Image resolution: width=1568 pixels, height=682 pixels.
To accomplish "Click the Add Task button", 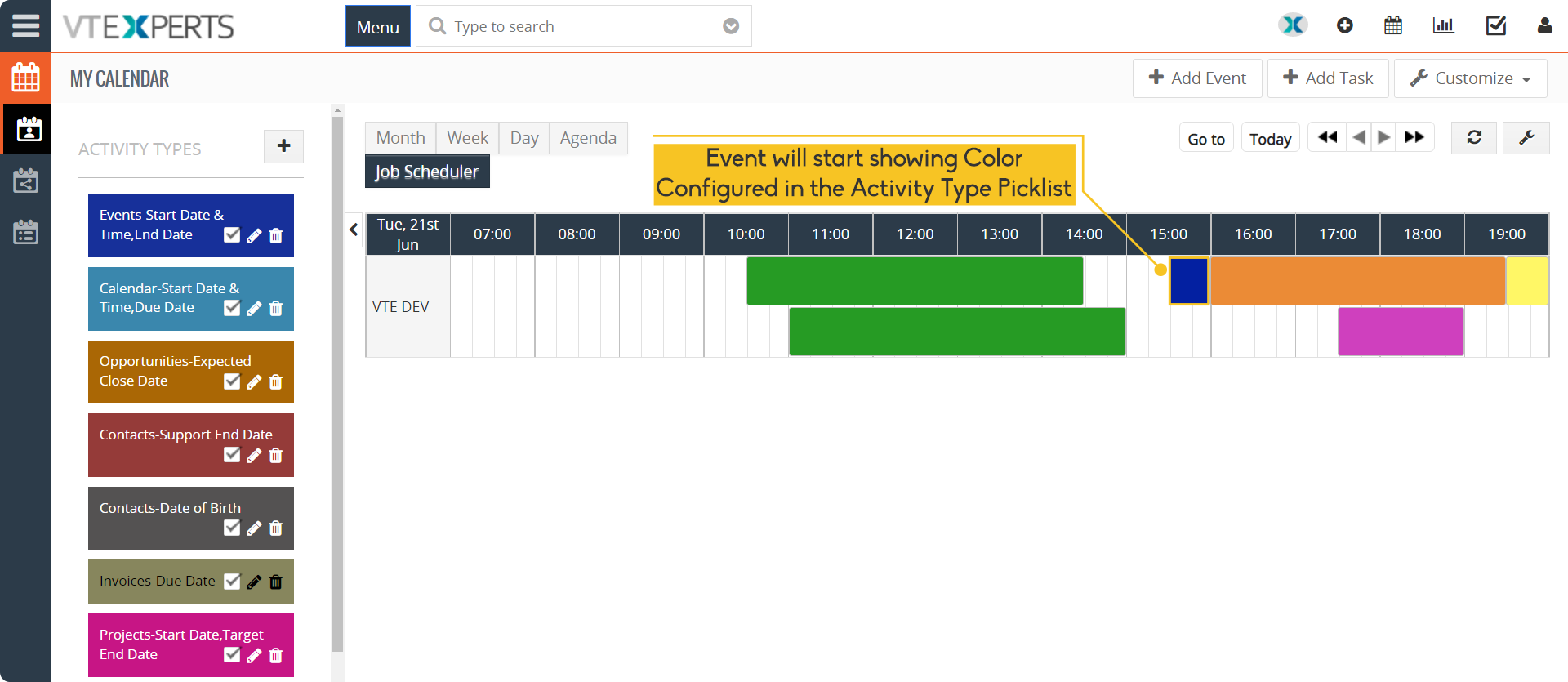I will pyautogui.click(x=1328, y=78).
